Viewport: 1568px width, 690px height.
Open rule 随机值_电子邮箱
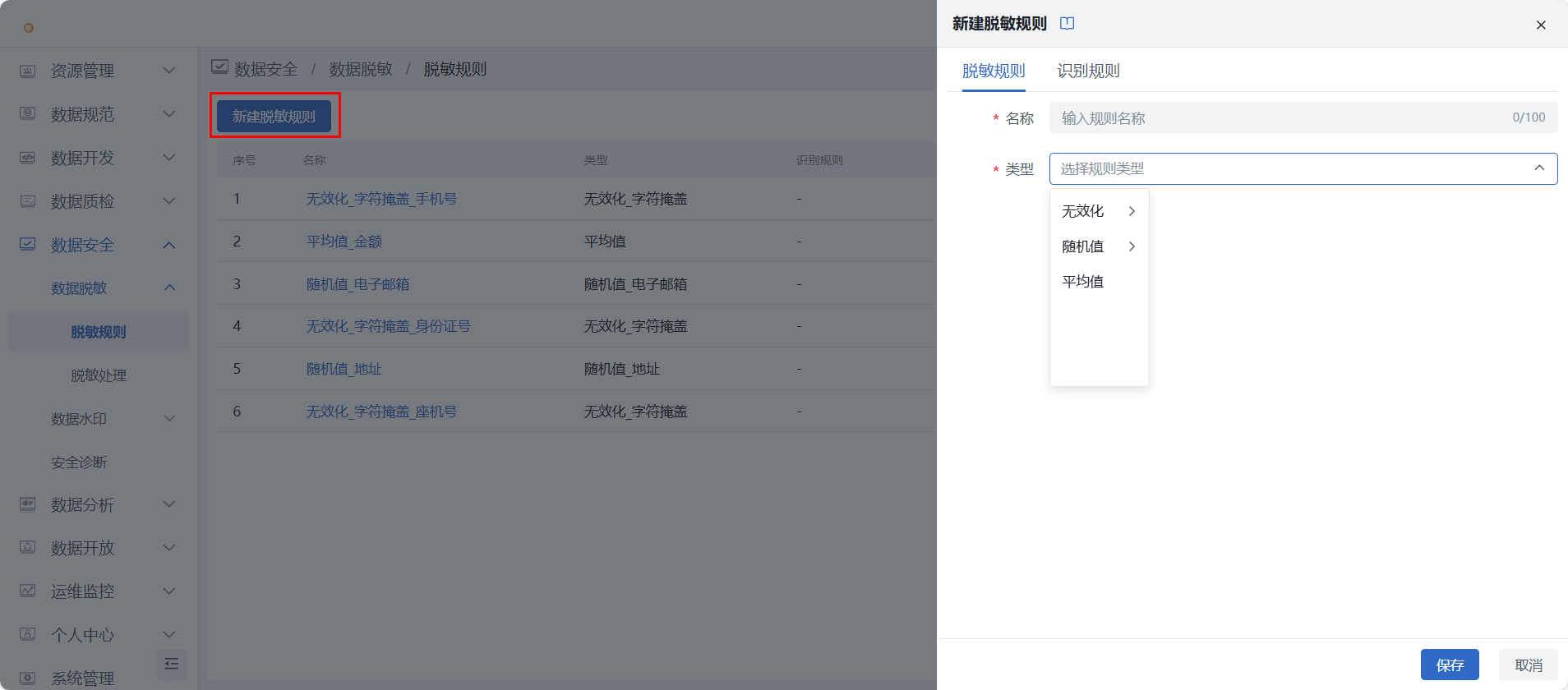click(x=357, y=284)
